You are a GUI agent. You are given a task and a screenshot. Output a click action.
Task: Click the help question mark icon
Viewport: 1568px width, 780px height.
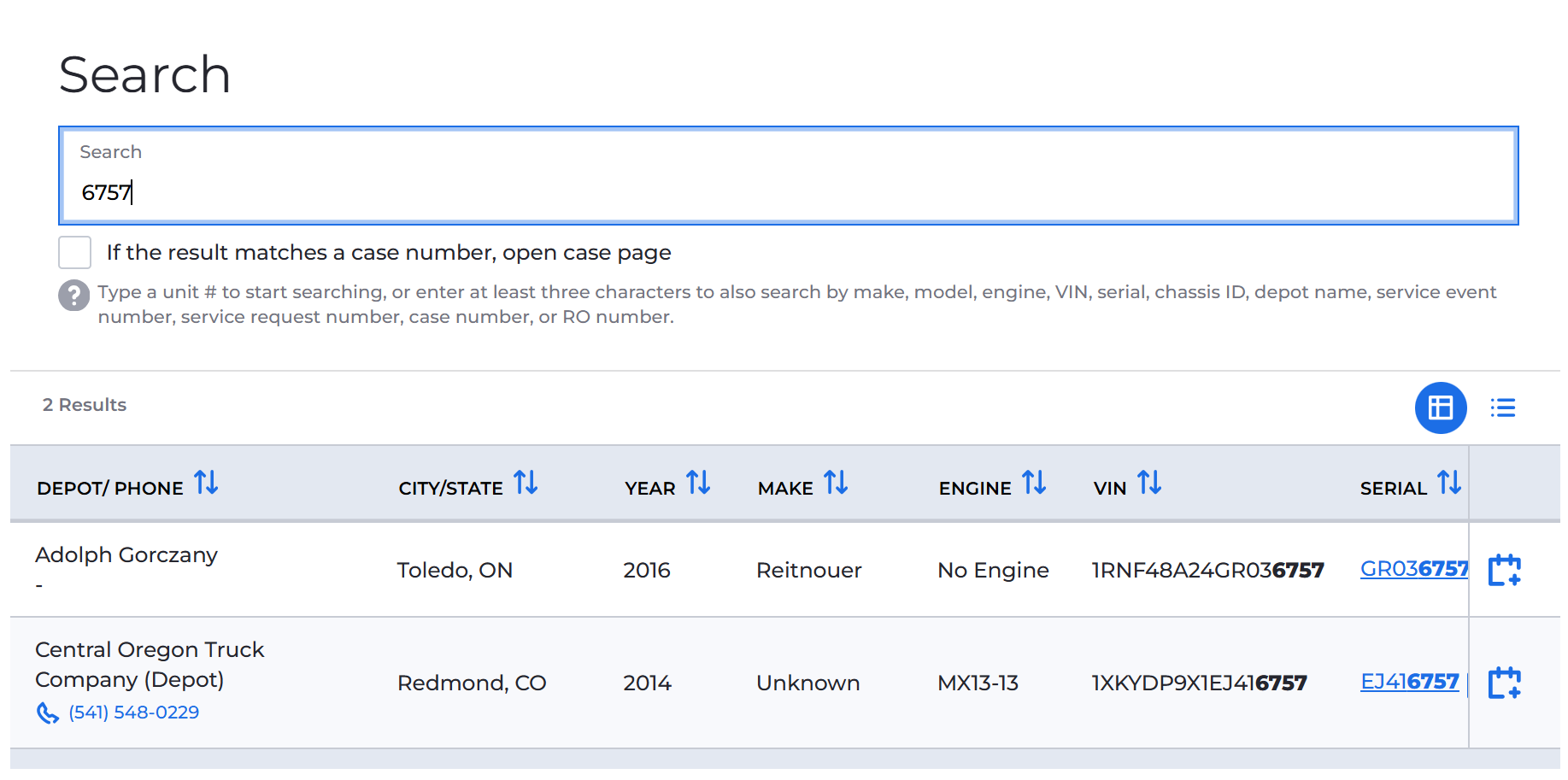pyautogui.click(x=73, y=296)
